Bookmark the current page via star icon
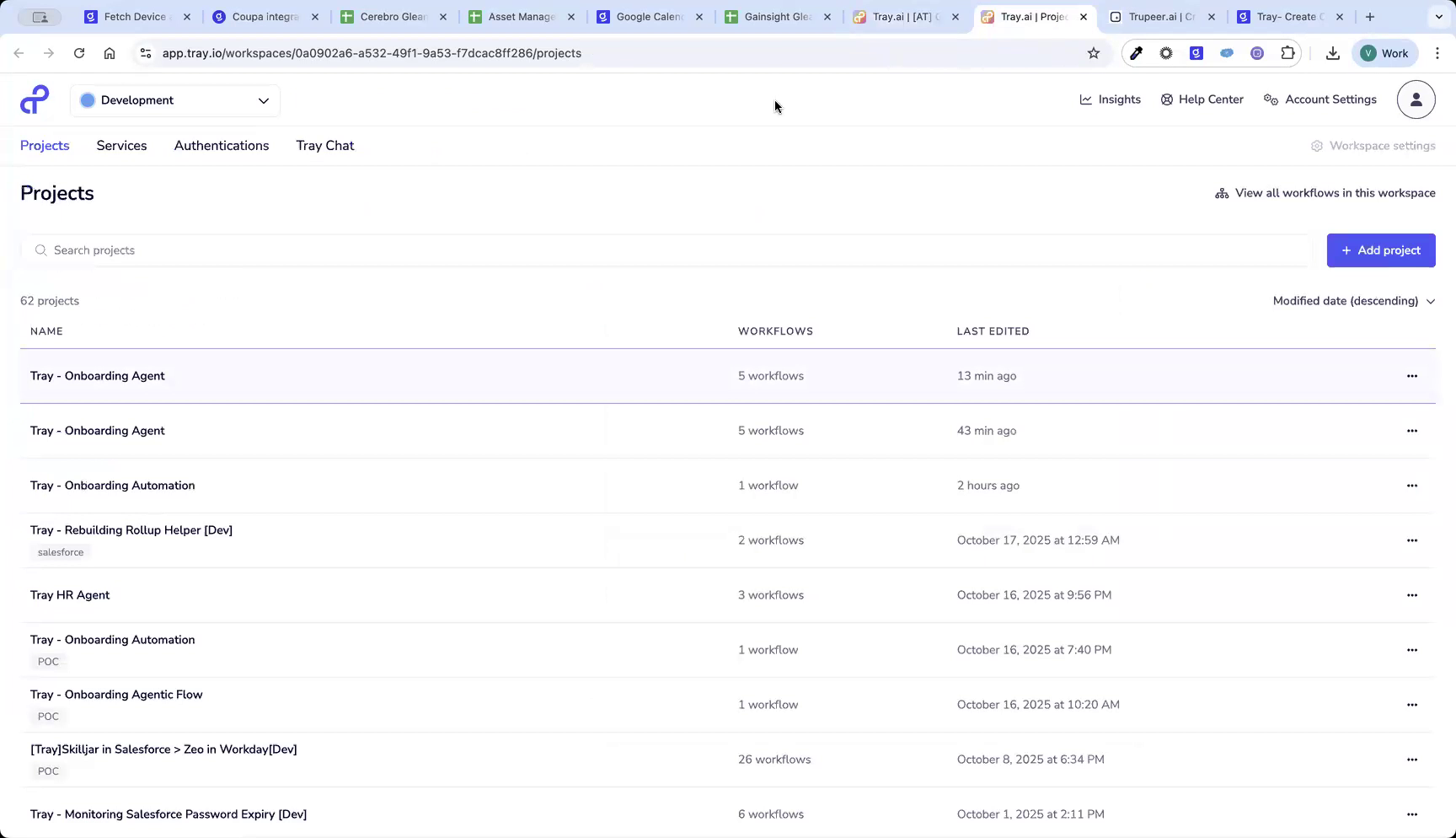 1093,53
